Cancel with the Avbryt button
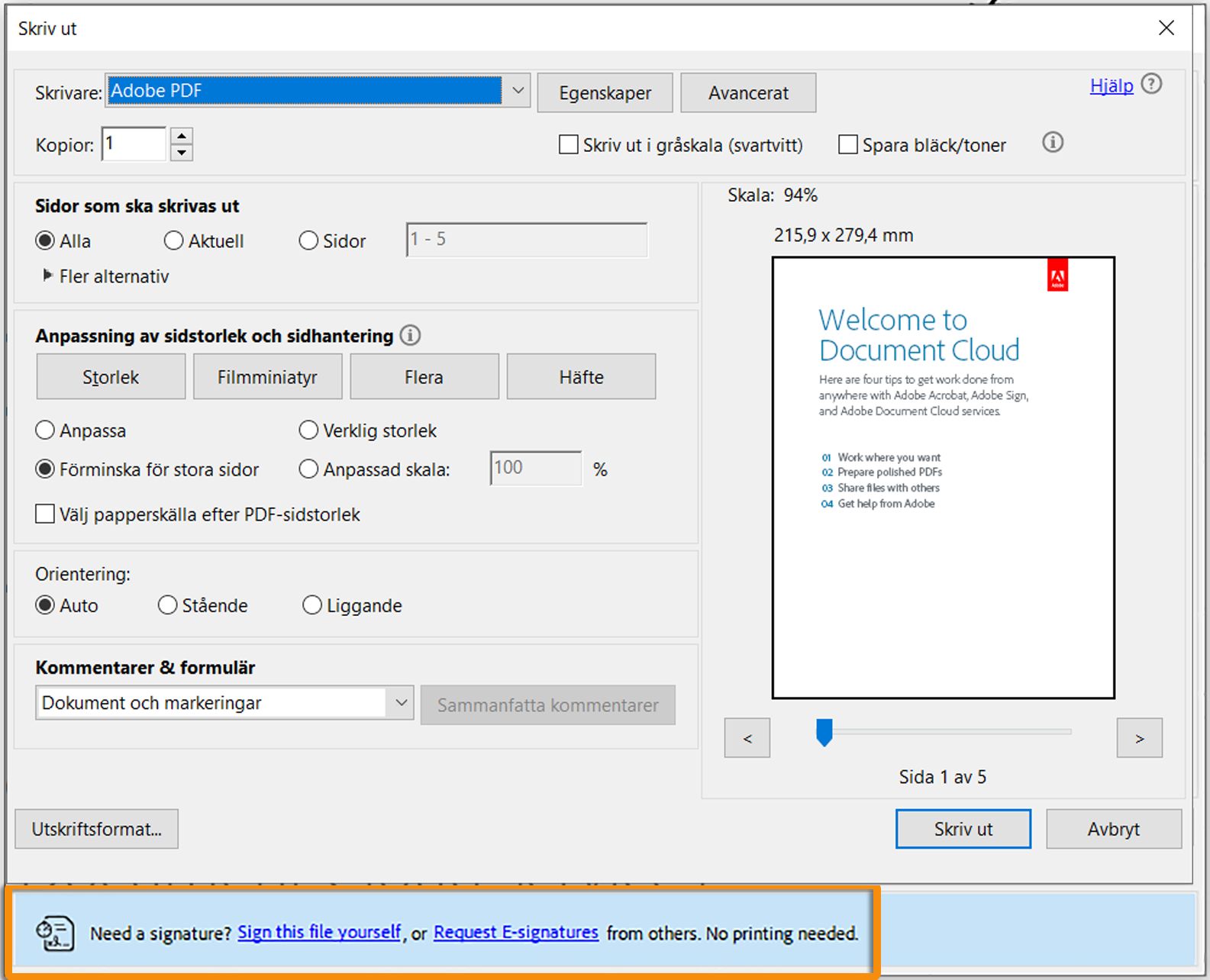The width and height of the screenshot is (1210, 980). (1114, 829)
